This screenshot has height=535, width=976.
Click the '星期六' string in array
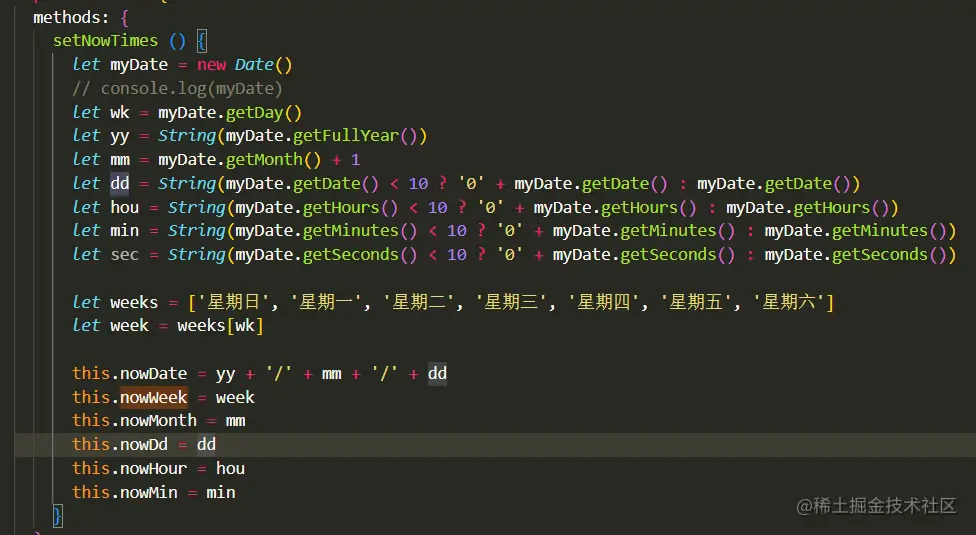coord(789,302)
